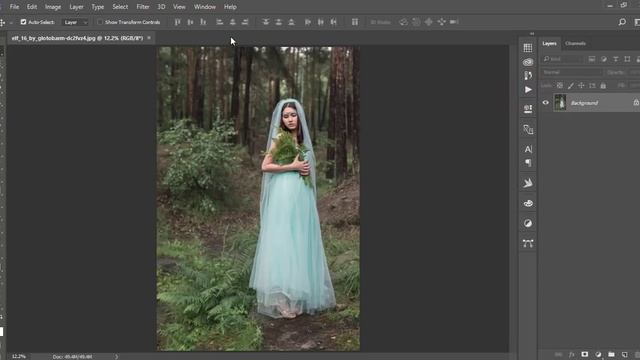
Task: Click Distribute top edges icon
Action: tap(266, 22)
